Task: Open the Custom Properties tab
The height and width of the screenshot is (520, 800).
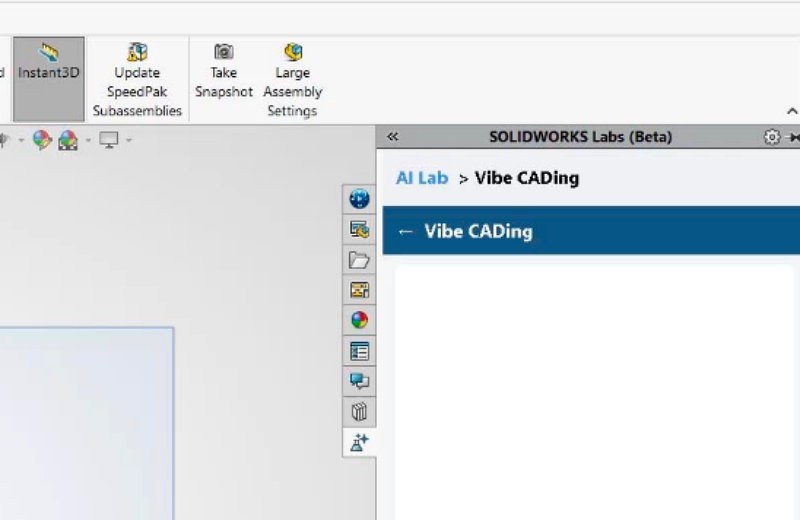Action: pos(359,351)
